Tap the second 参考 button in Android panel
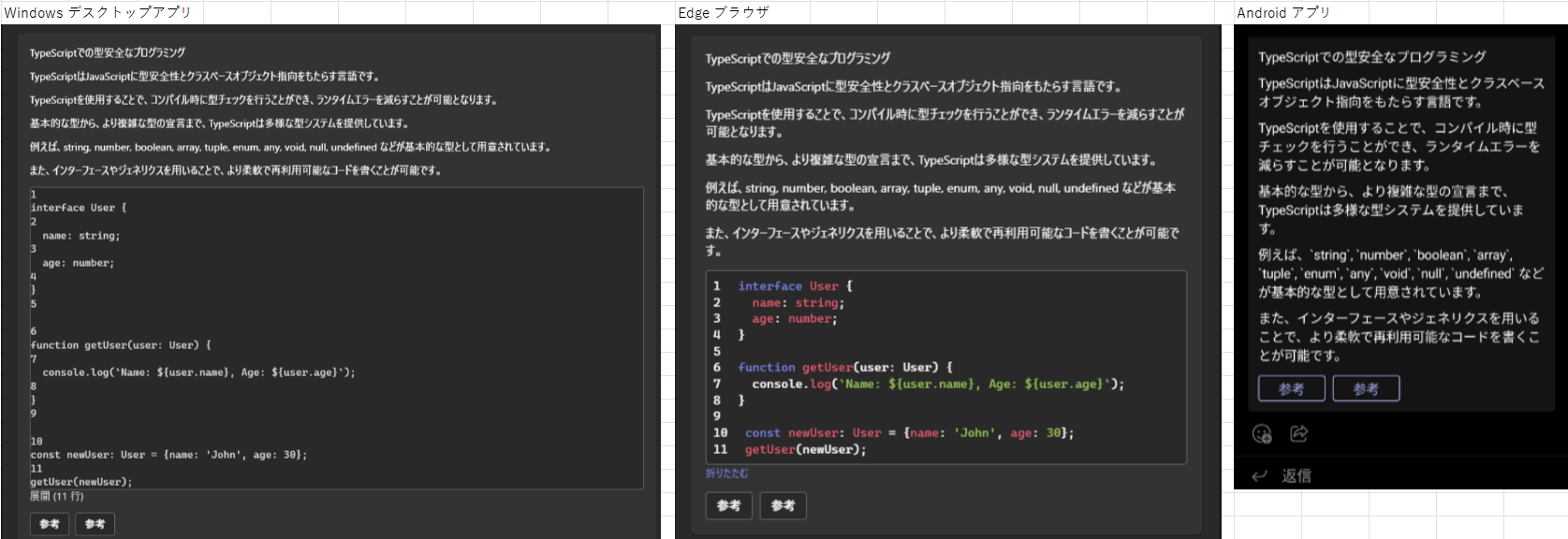 (1366, 388)
